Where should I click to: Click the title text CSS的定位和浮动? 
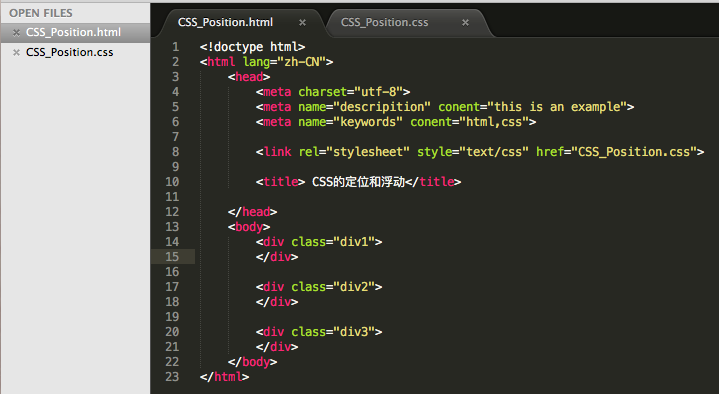359,182
